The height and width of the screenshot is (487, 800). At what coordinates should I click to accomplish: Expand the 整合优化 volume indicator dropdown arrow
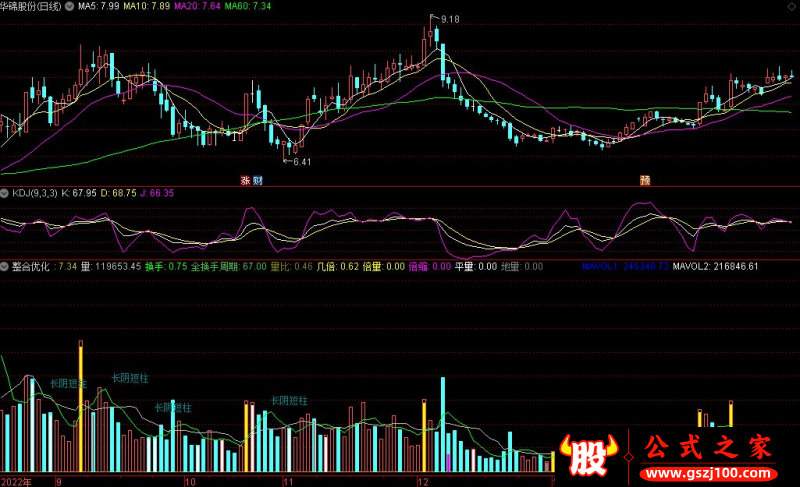point(5,266)
